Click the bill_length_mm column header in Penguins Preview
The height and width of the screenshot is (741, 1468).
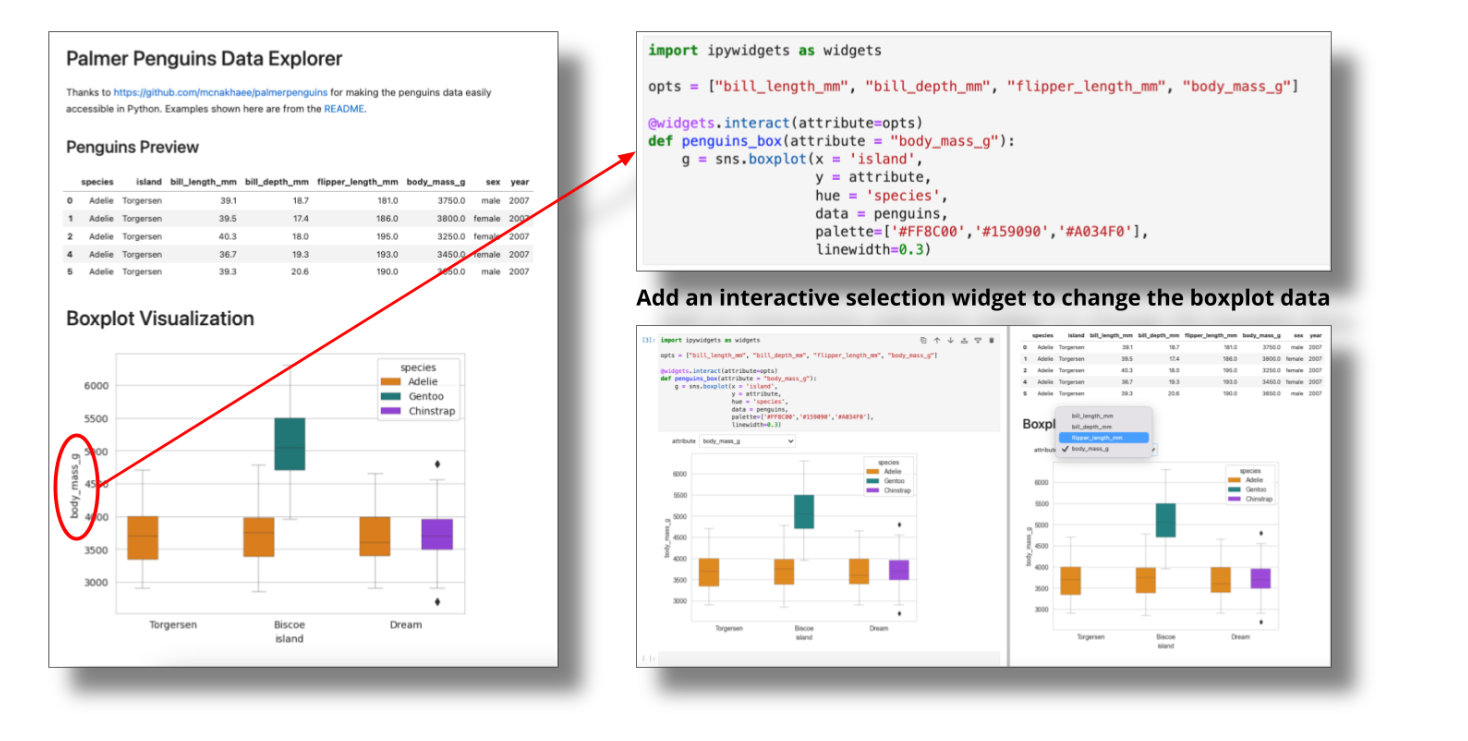coord(203,182)
